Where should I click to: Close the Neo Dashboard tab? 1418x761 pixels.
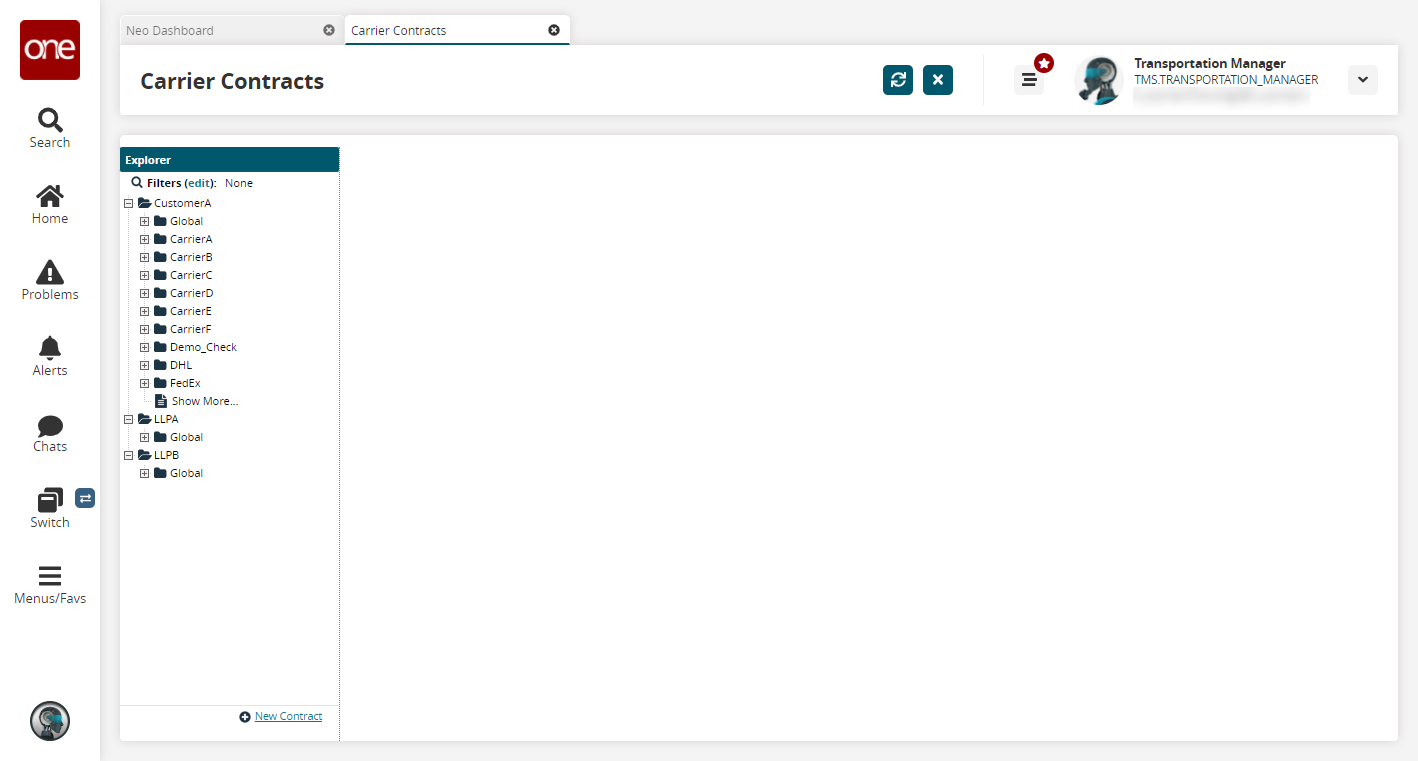point(329,30)
